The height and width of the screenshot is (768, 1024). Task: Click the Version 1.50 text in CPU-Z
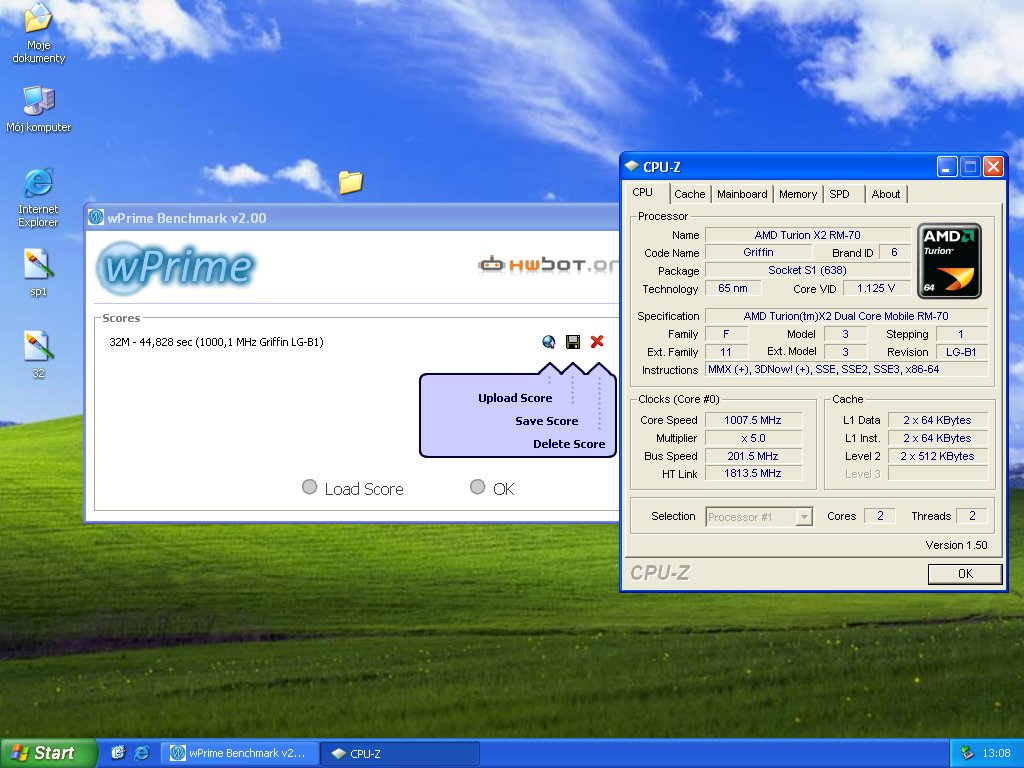coord(956,545)
